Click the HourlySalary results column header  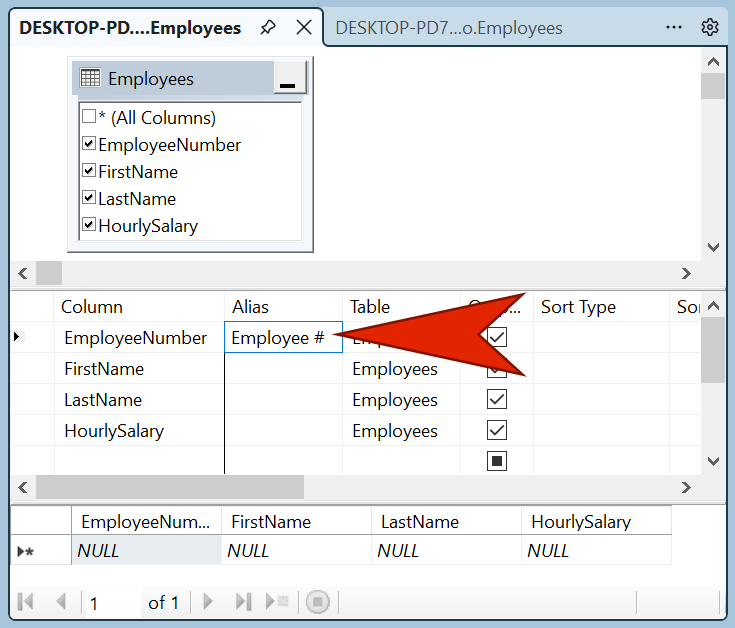coord(596,521)
